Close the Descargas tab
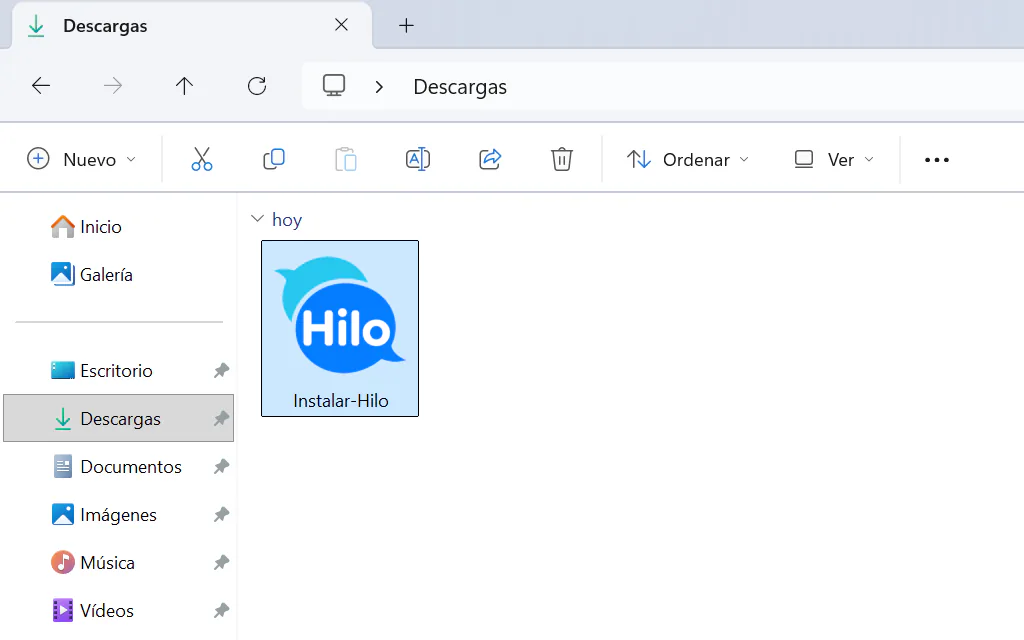 (x=341, y=25)
